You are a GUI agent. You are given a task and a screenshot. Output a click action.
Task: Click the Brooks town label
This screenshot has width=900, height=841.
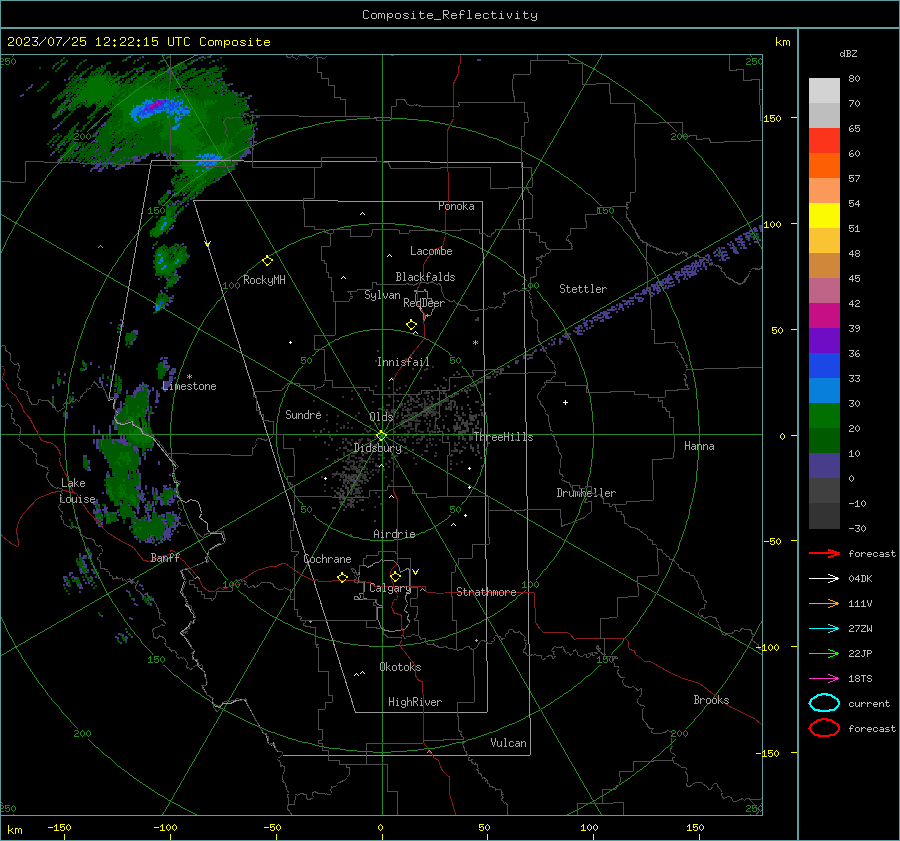click(x=711, y=700)
